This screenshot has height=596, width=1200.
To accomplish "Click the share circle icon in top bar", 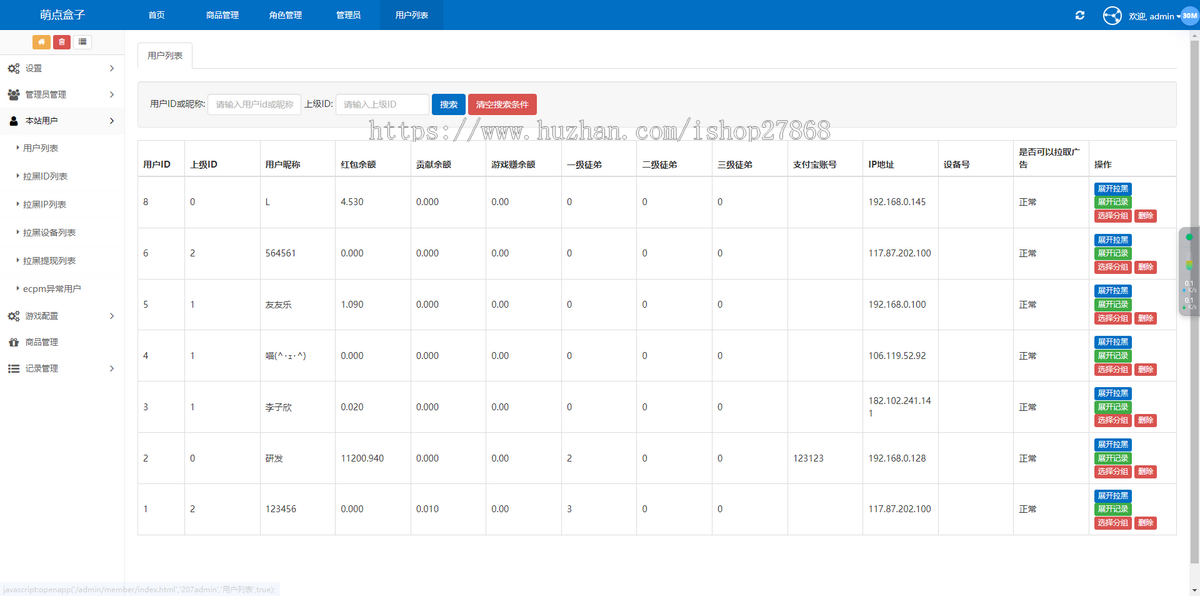I will pos(1112,16).
